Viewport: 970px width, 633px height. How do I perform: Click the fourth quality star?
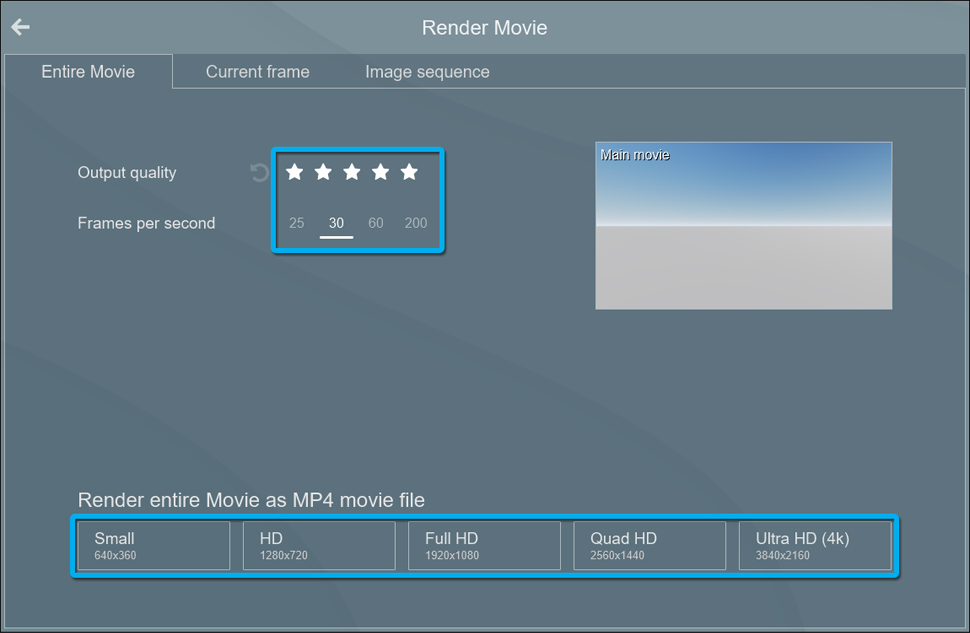(381, 172)
